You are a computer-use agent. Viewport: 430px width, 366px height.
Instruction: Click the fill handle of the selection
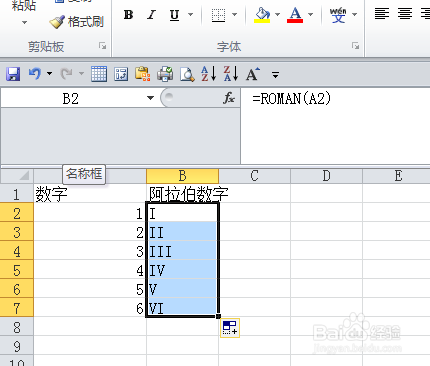[x=218, y=316]
